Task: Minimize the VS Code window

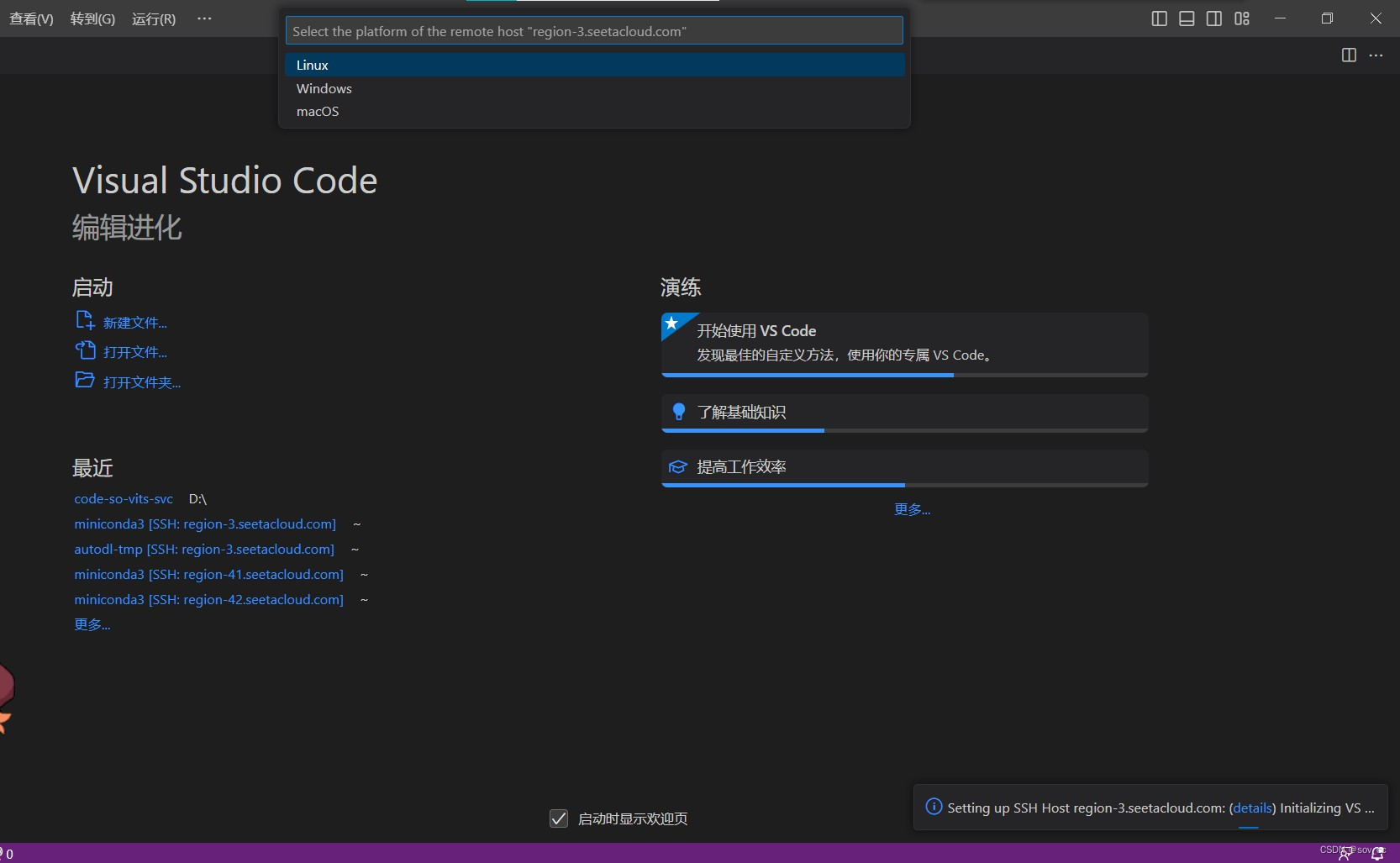Action: click(x=1280, y=18)
